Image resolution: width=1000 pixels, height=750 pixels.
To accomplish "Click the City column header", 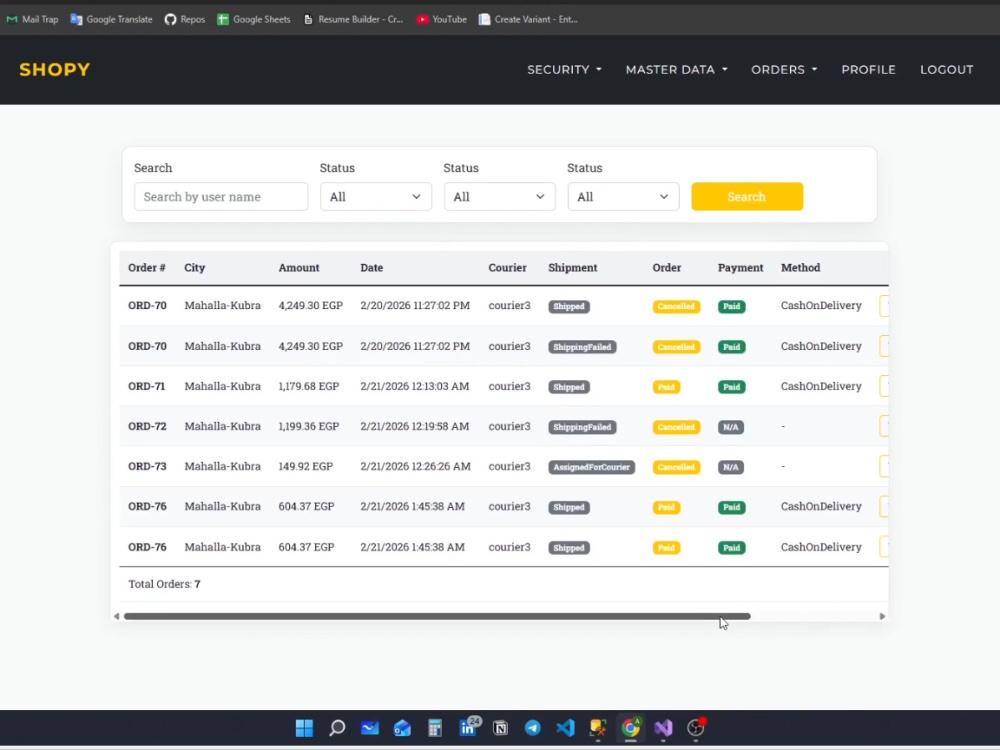I will (195, 268).
